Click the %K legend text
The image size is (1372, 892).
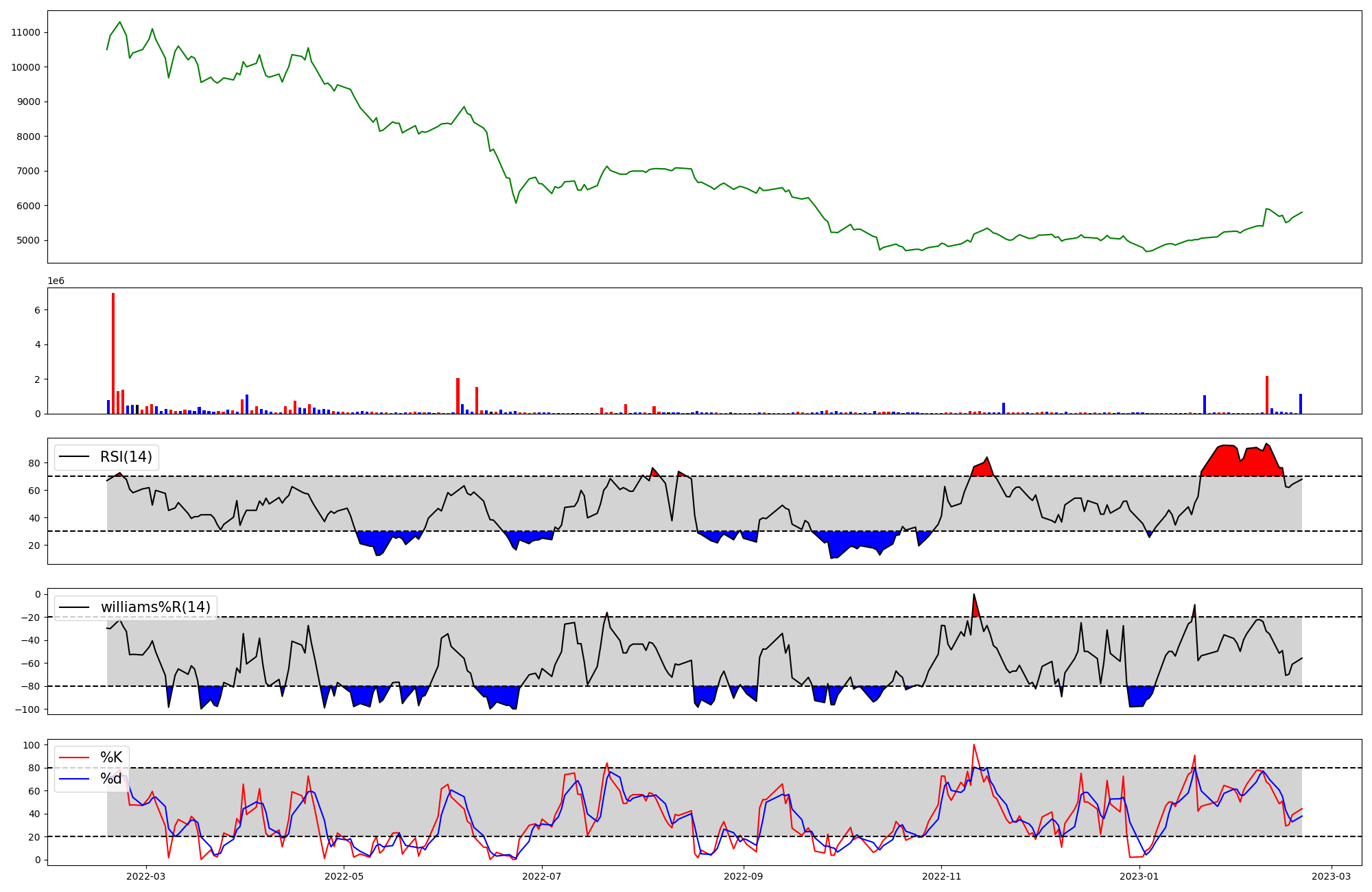point(111,758)
